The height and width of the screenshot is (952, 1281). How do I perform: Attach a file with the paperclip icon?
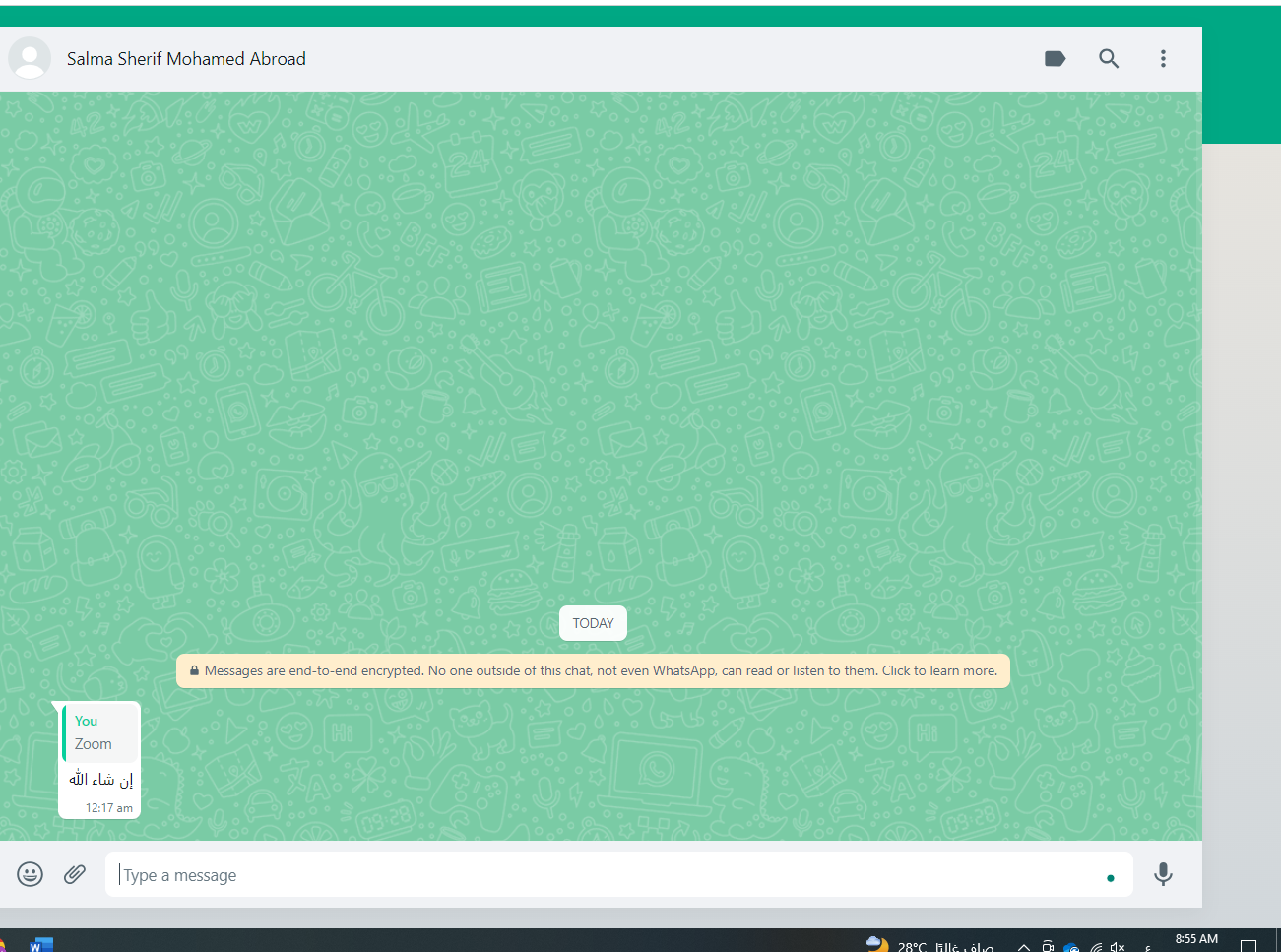click(x=75, y=874)
